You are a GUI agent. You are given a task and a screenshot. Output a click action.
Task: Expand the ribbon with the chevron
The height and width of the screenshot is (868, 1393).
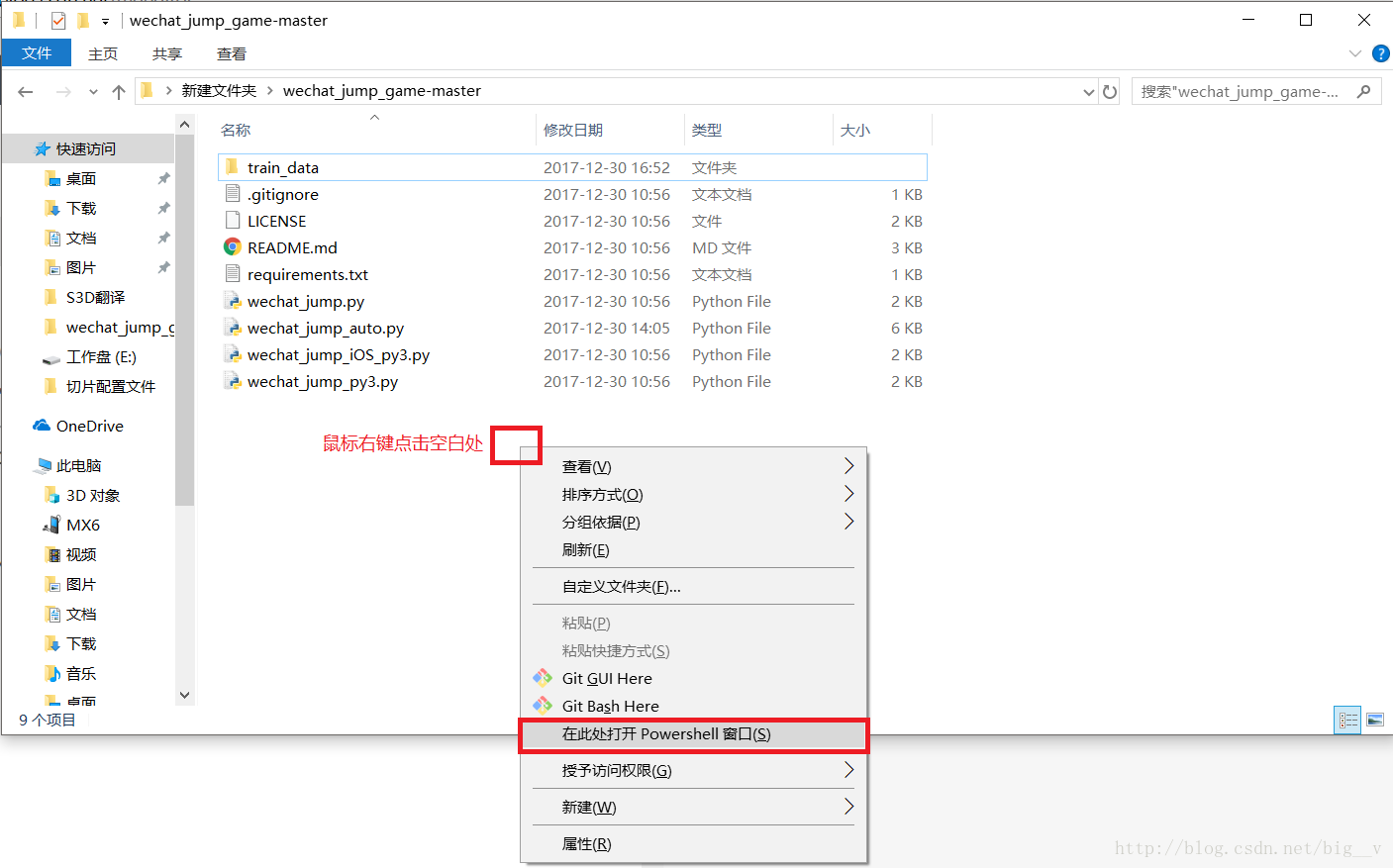tap(1355, 53)
